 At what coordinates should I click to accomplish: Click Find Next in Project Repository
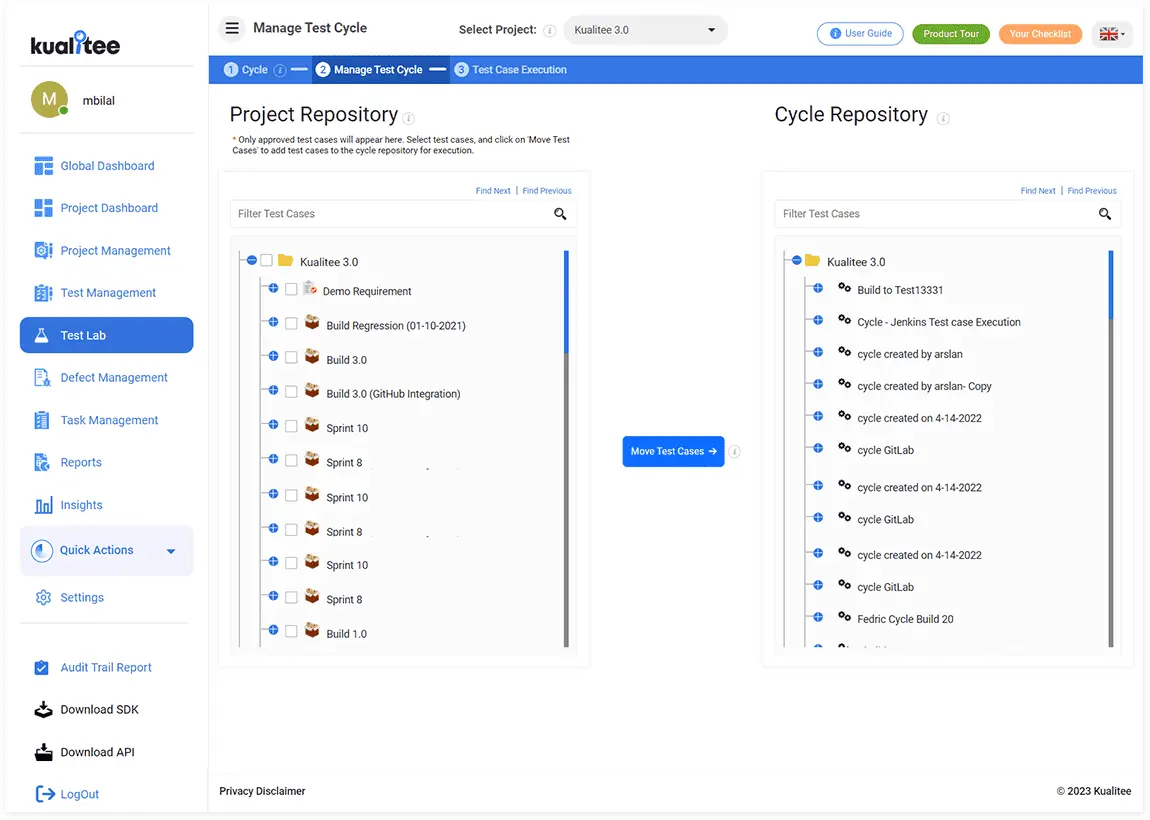coord(493,191)
